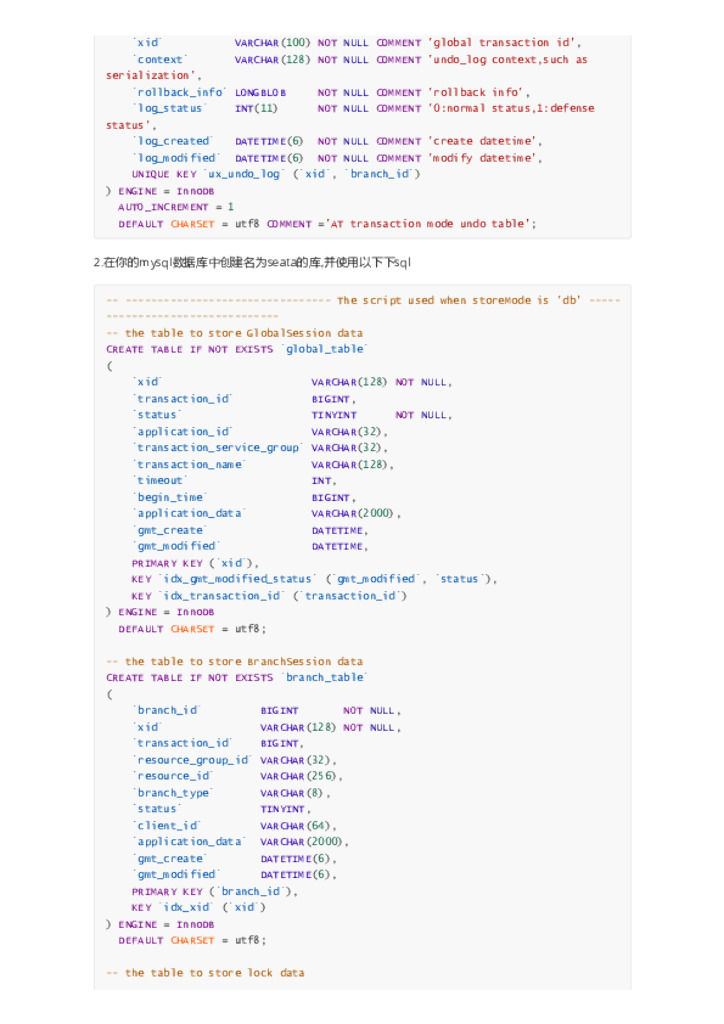
Task: Click the log_created column name
Action: 173,141
